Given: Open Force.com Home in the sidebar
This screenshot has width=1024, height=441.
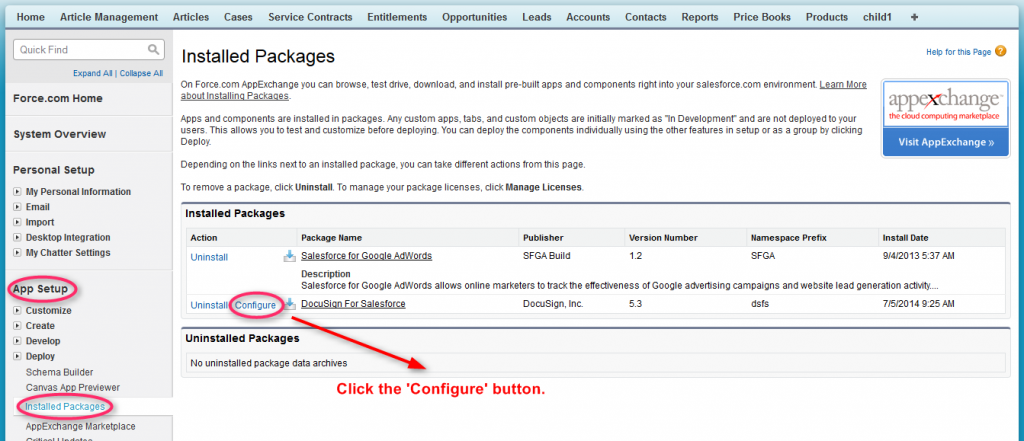Looking at the screenshot, I should point(57,99).
